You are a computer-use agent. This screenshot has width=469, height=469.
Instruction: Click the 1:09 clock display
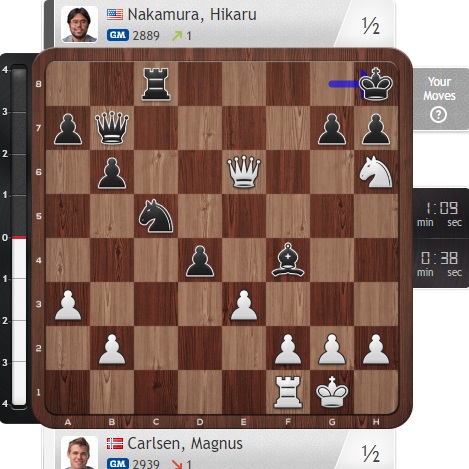pyautogui.click(x=441, y=214)
